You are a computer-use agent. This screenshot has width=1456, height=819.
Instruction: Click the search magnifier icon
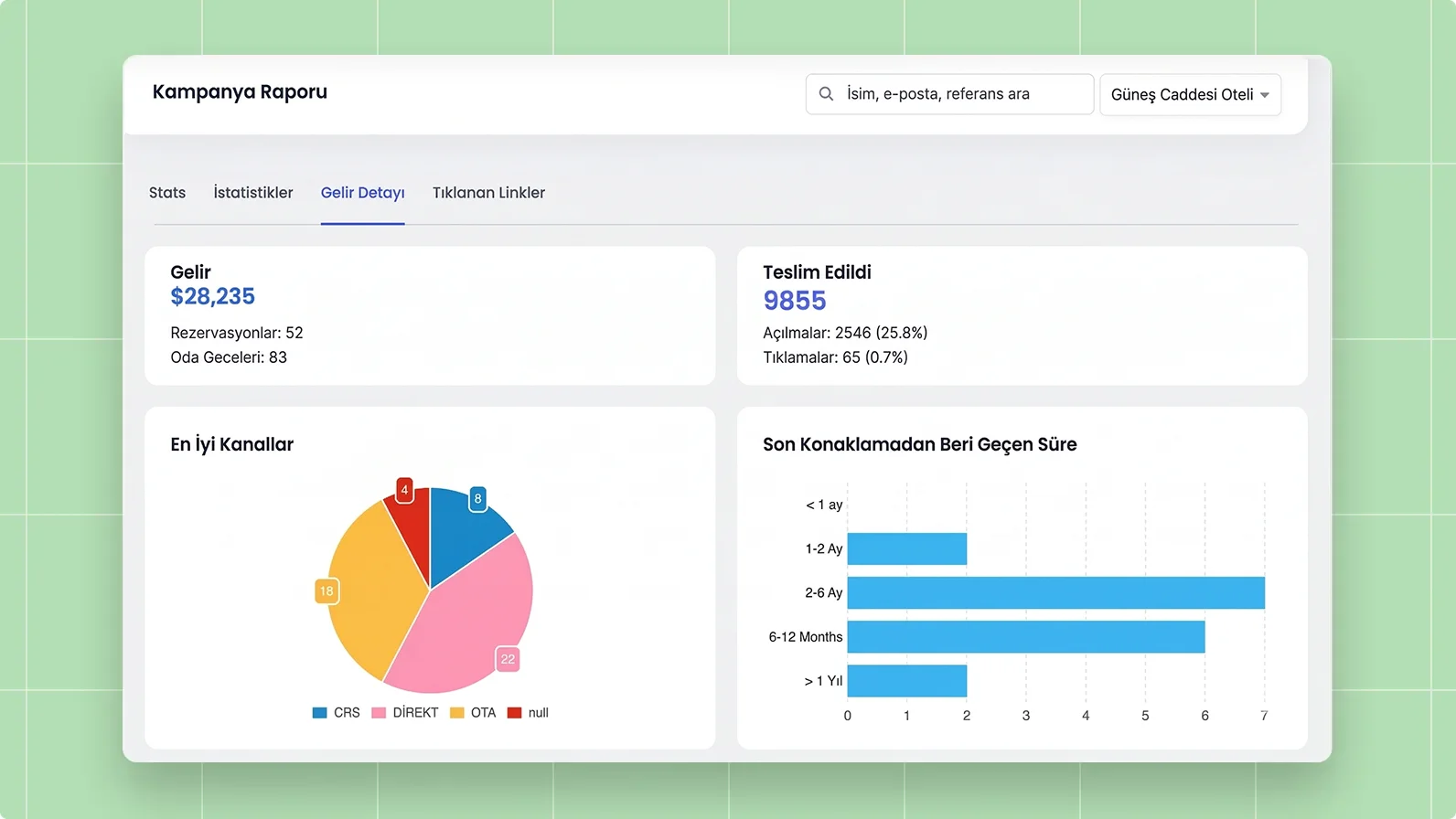826,94
